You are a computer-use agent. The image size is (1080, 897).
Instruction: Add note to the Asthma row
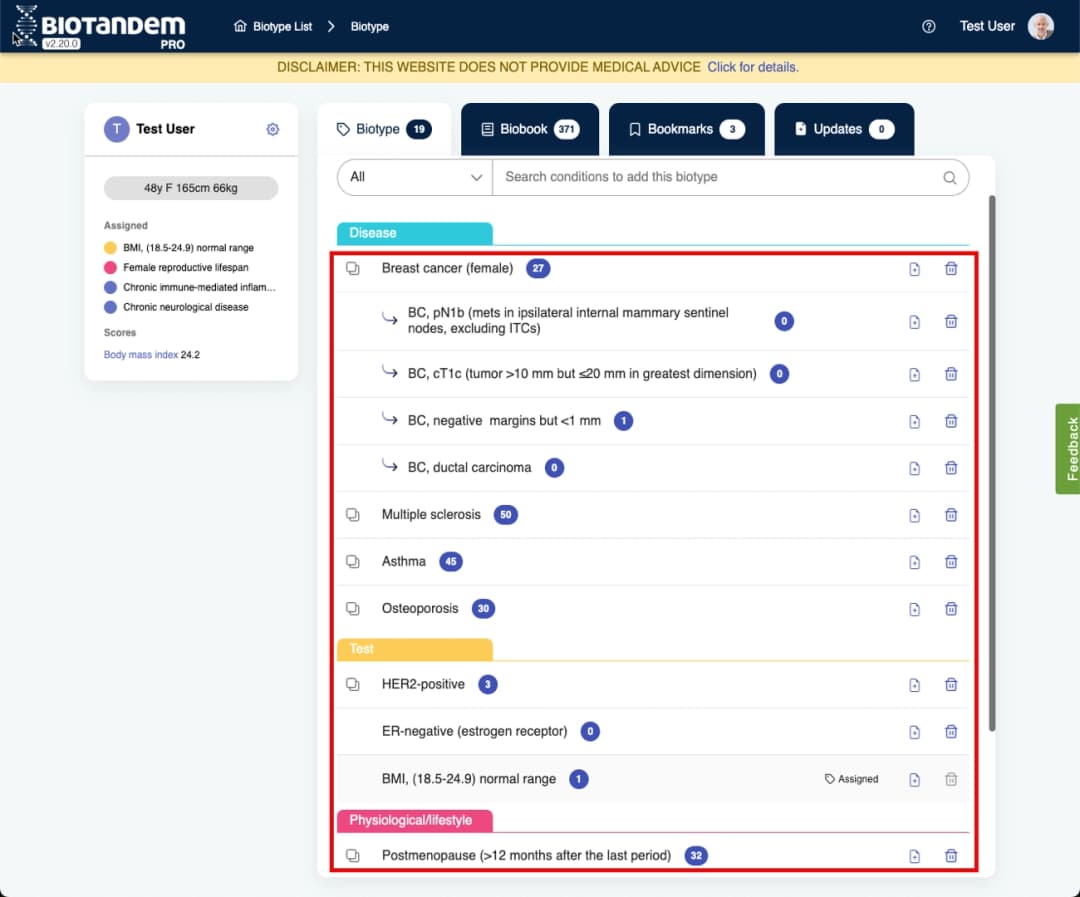914,562
